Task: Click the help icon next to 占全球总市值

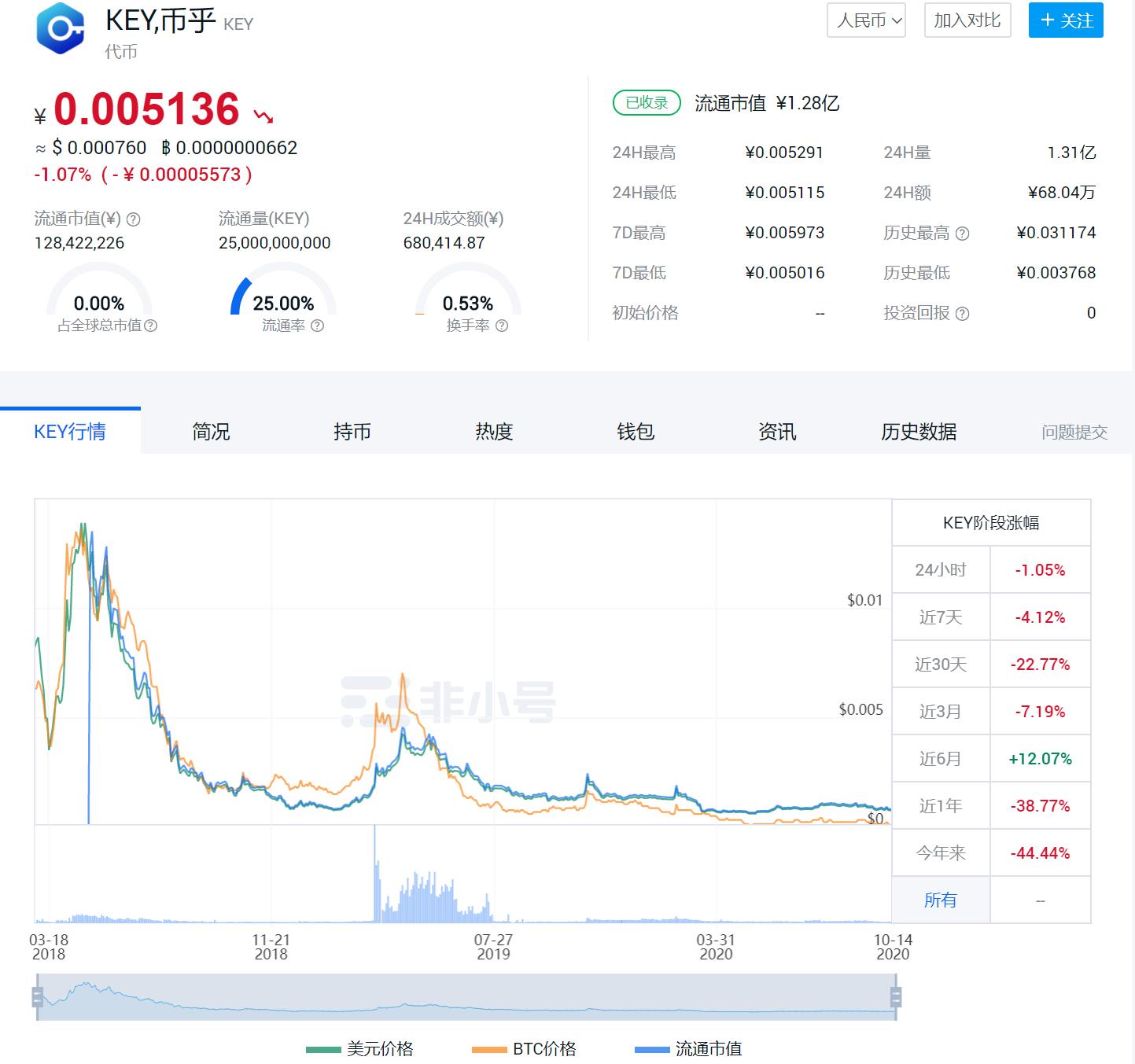Action: (151, 326)
